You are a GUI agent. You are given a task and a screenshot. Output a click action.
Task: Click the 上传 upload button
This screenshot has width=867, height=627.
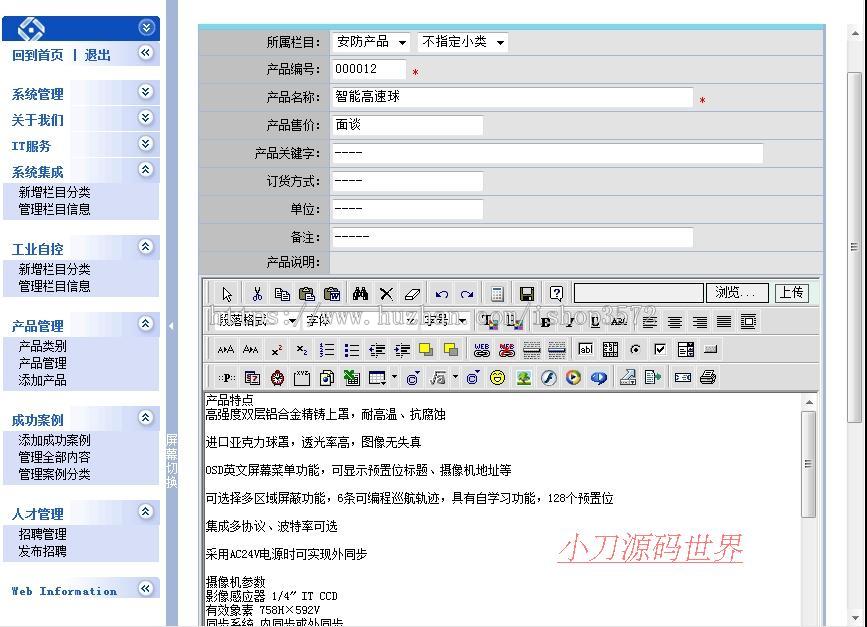coord(791,292)
